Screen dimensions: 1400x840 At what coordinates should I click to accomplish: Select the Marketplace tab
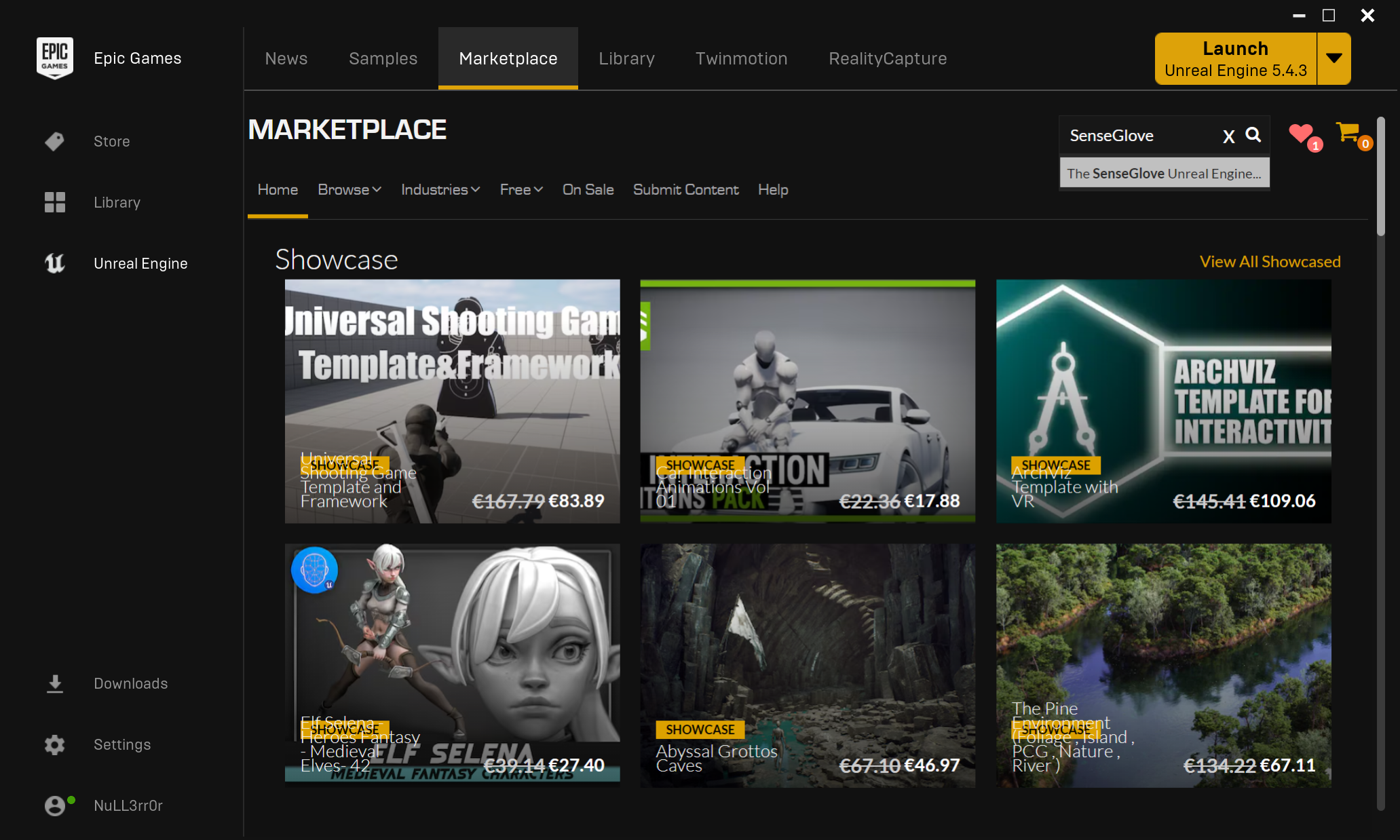tap(508, 58)
